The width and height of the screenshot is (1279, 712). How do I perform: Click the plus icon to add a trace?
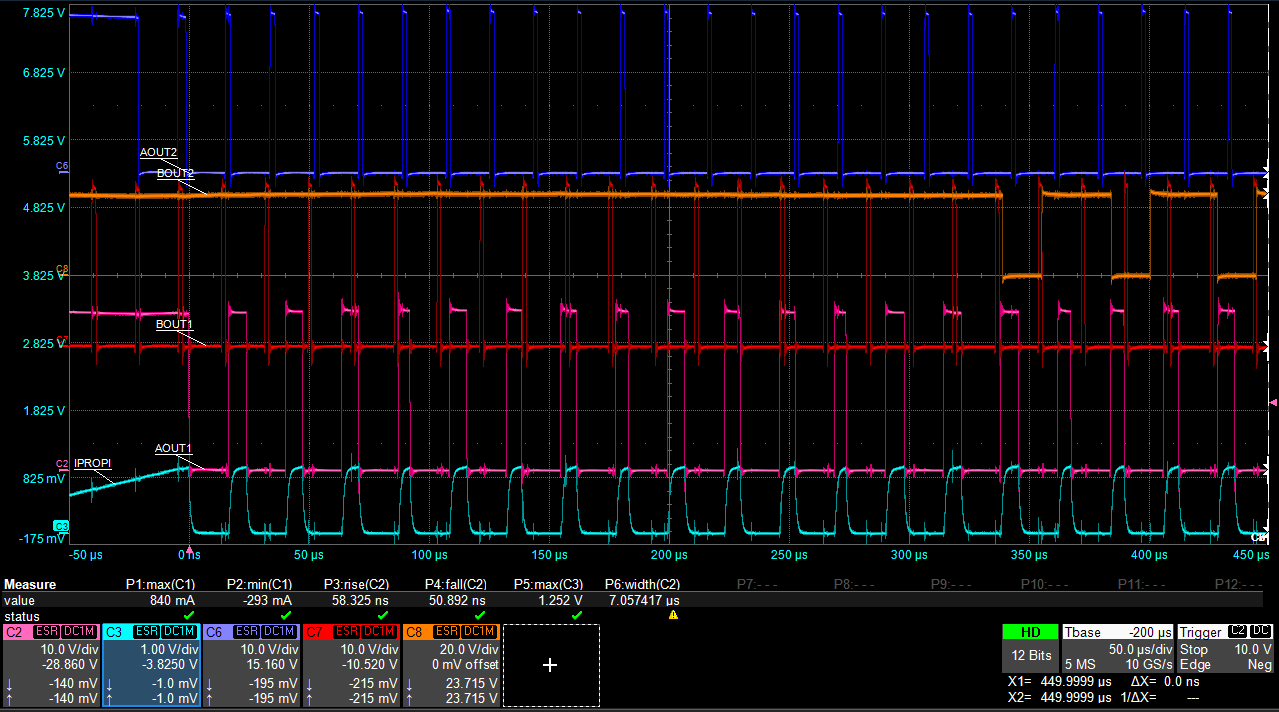[x=549, y=665]
